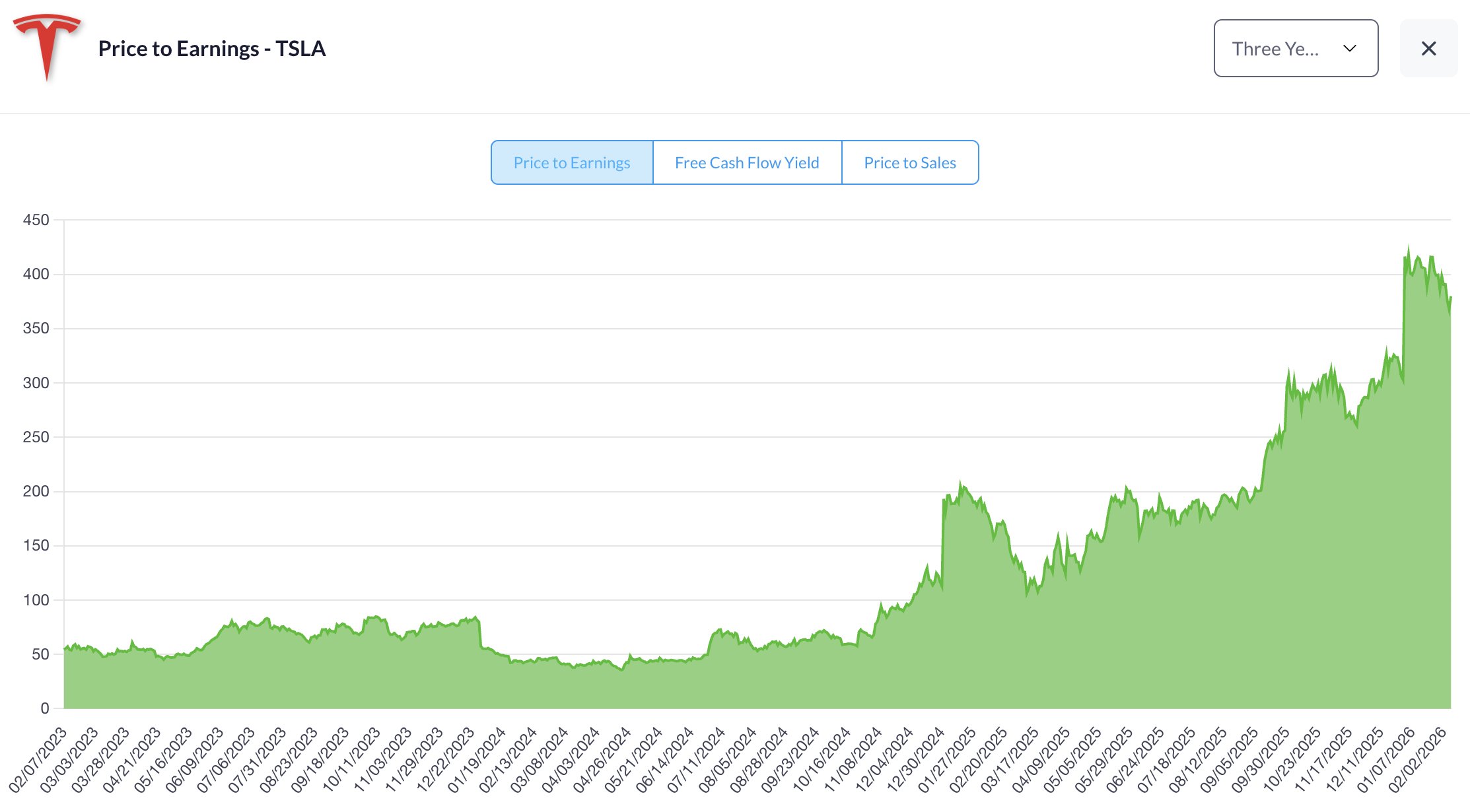The height and width of the screenshot is (812, 1470).
Task: Switch to the Free Cash Flow Yield tab
Action: coord(747,162)
